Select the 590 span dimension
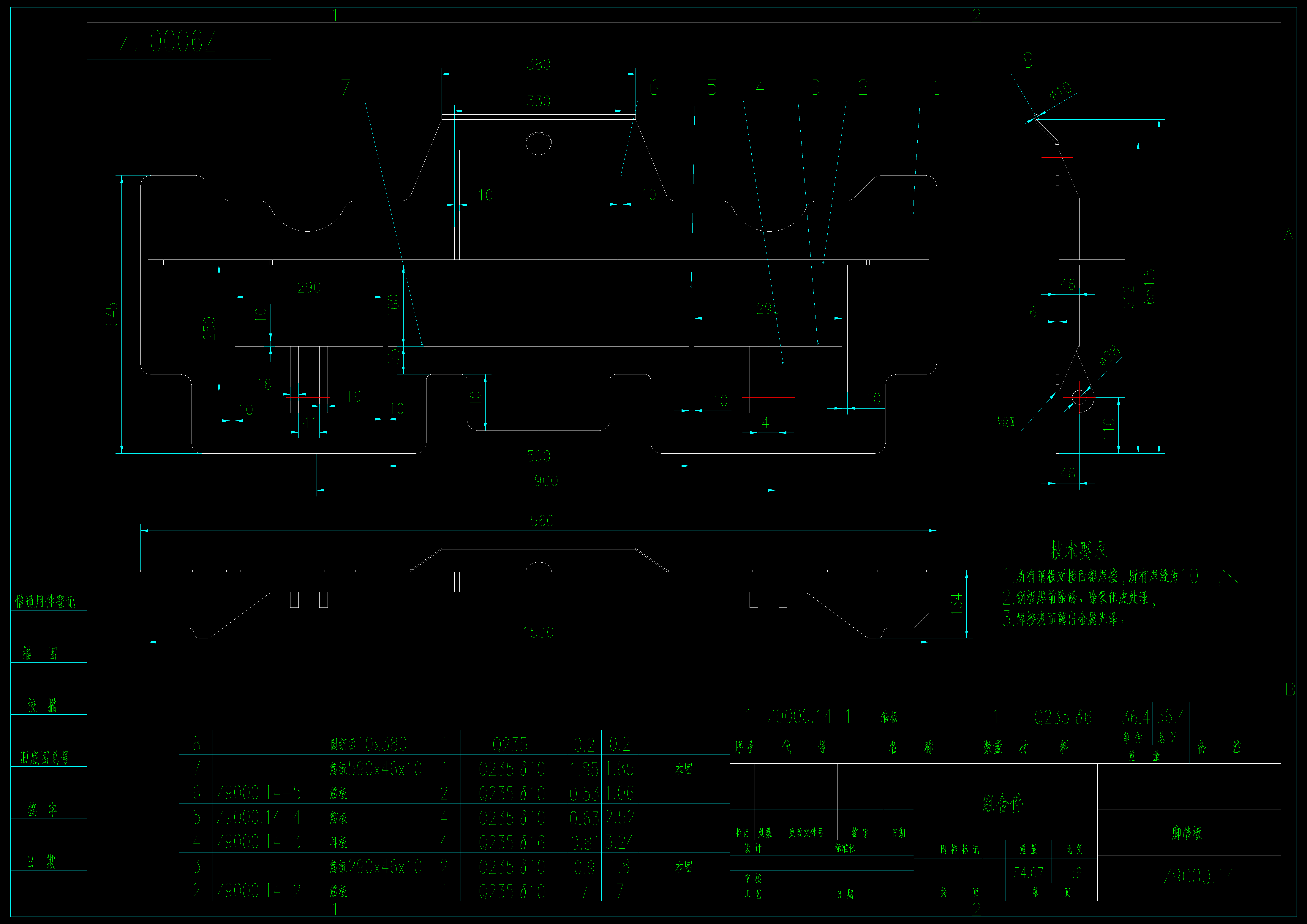Viewport: 1307px width, 924px height. (538, 456)
